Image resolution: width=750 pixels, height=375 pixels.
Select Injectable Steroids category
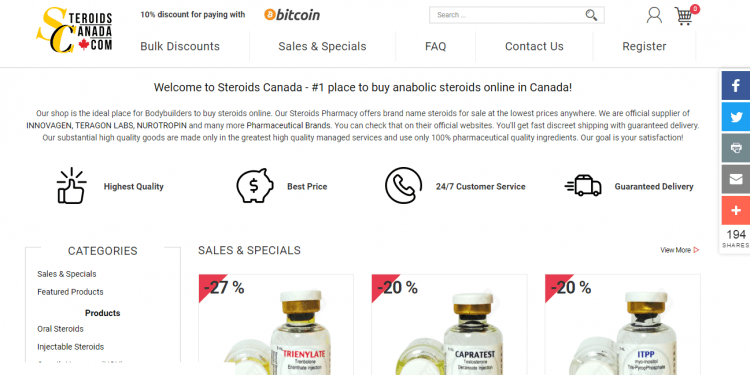tap(71, 347)
